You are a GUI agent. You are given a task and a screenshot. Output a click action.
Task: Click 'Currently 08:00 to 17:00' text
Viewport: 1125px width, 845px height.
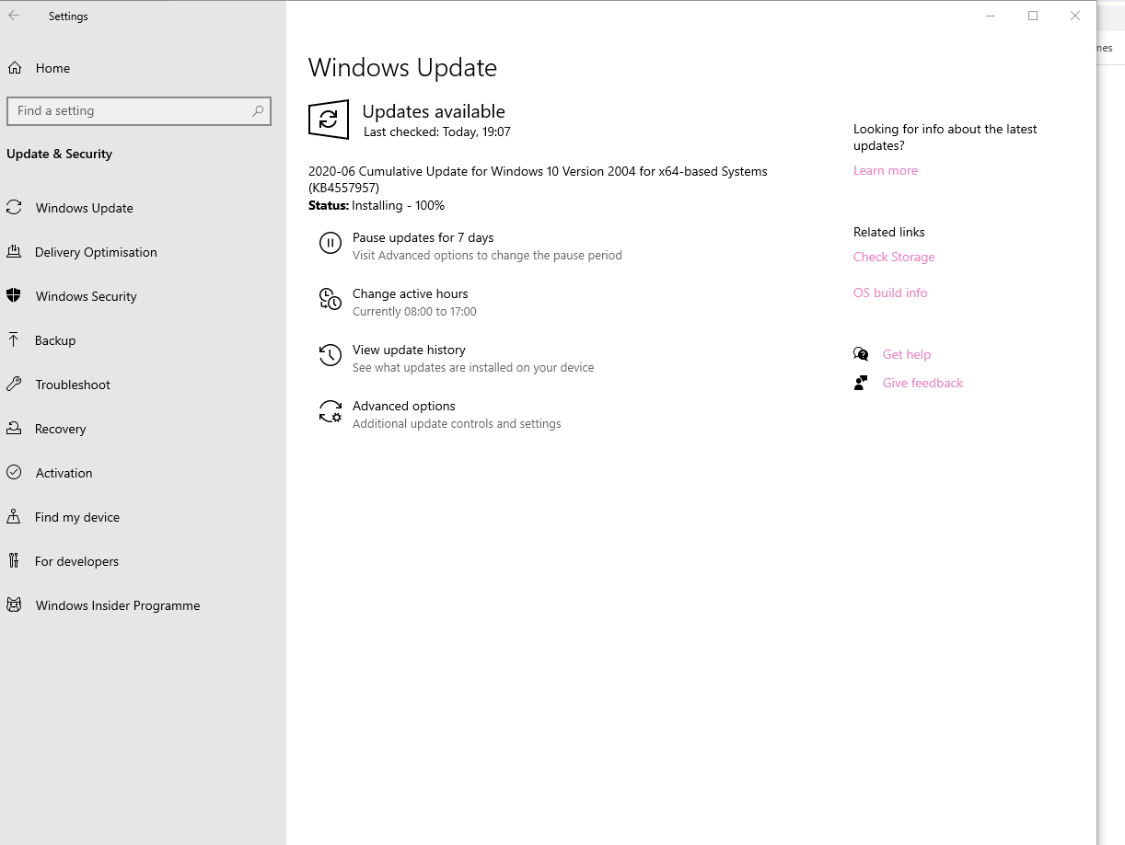click(415, 311)
